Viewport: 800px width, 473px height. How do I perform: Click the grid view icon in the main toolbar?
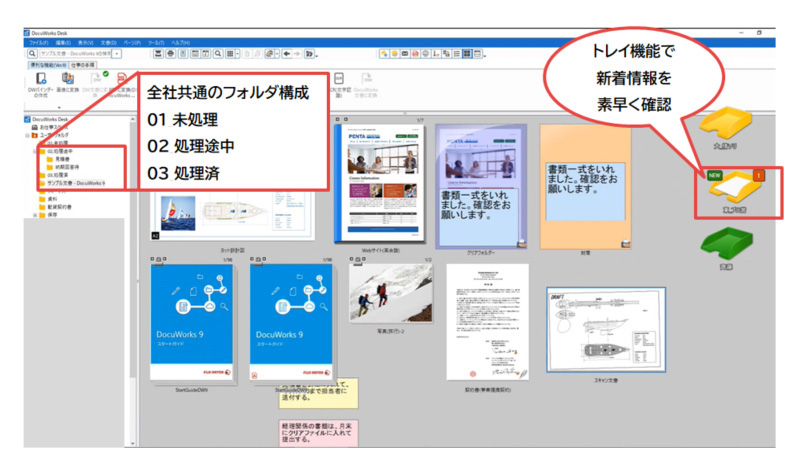(230, 54)
